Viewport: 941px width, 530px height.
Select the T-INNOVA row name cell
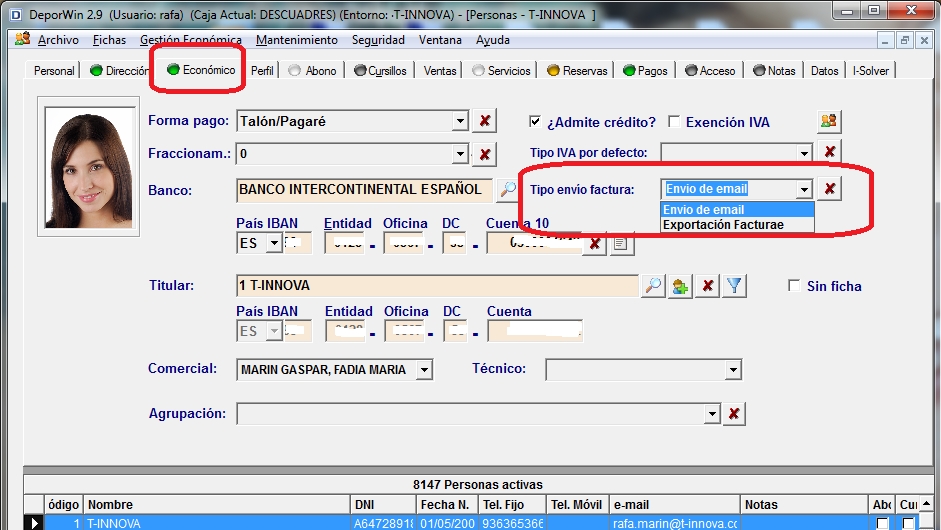[x=217, y=523]
